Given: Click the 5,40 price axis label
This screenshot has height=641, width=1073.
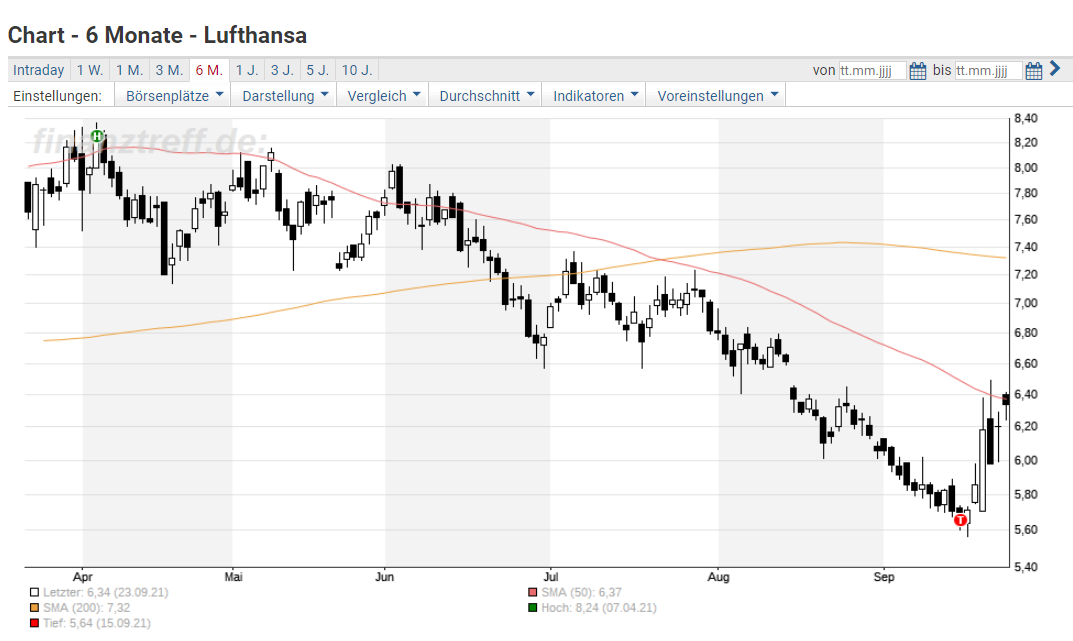Looking at the screenshot, I should (1026, 567).
